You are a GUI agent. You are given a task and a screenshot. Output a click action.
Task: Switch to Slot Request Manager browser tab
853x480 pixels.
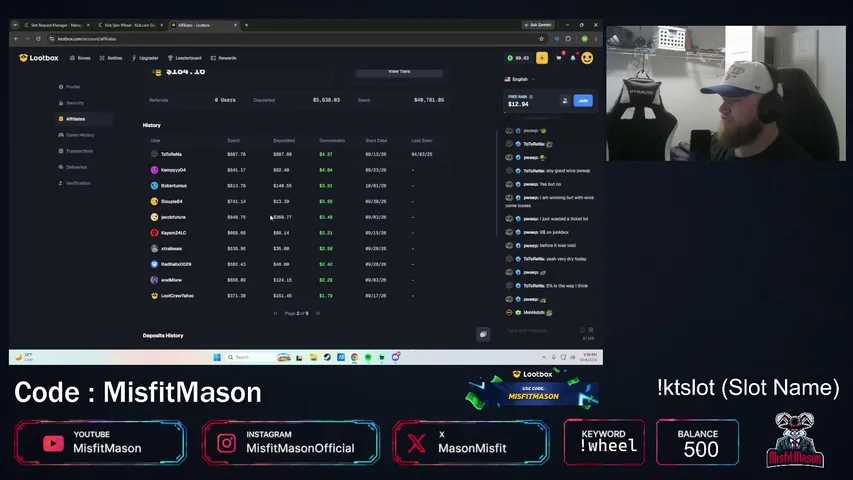pyautogui.click(x=57, y=25)
